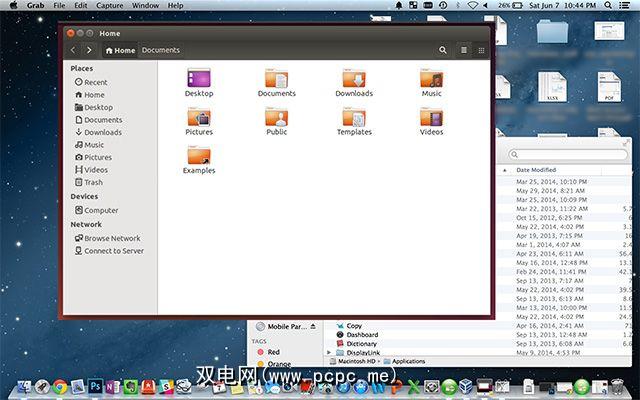Switch to grid icon view

(481, 50)
